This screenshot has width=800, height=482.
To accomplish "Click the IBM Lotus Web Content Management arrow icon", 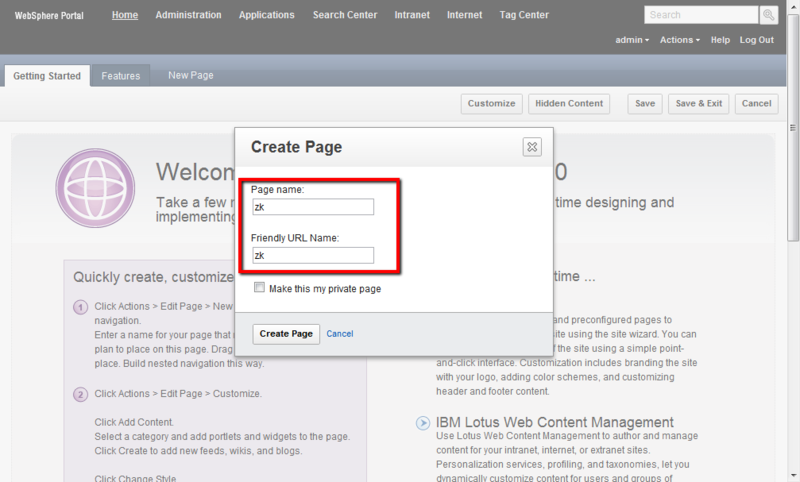I will pos(423,423).
